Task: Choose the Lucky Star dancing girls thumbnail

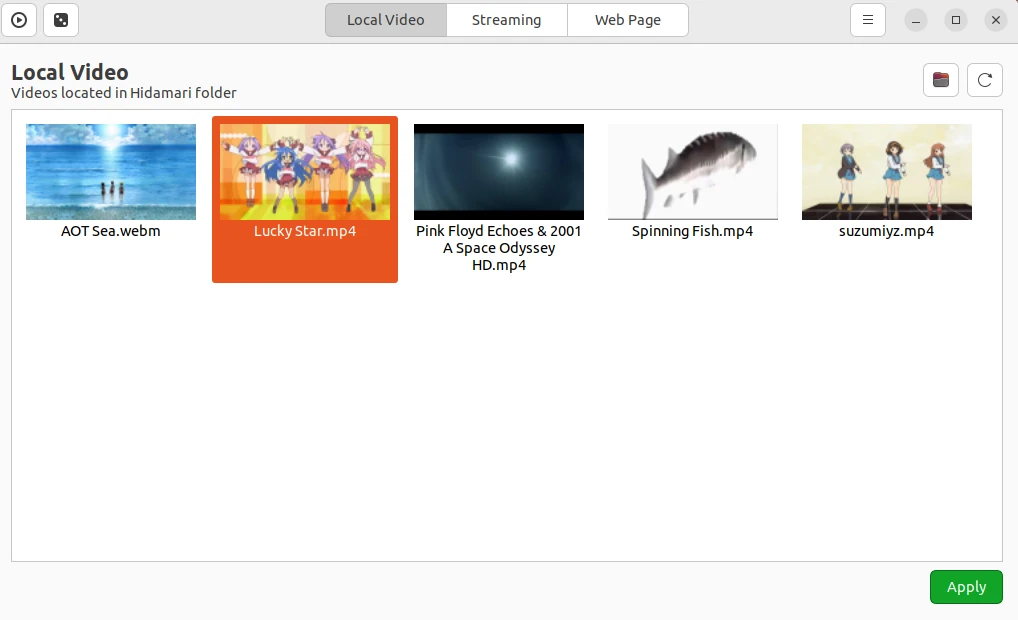Action: click(305, 171)
